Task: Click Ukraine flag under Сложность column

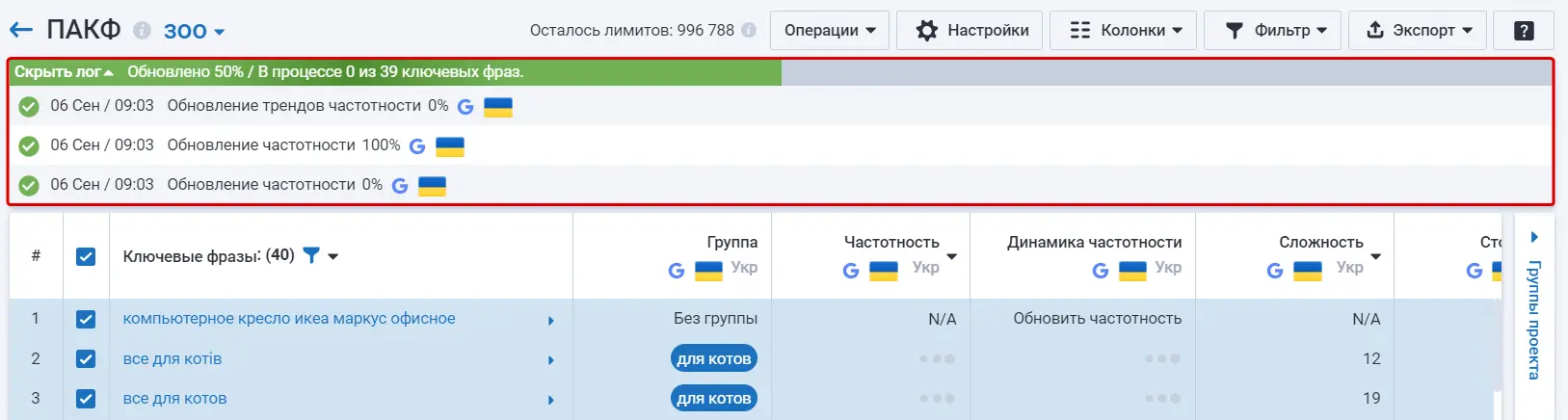Action: 1308,271
